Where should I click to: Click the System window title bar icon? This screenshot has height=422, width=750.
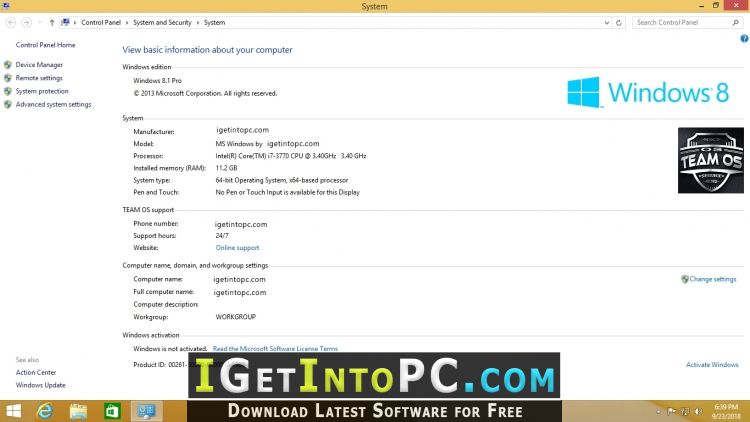tap(6, 6)
